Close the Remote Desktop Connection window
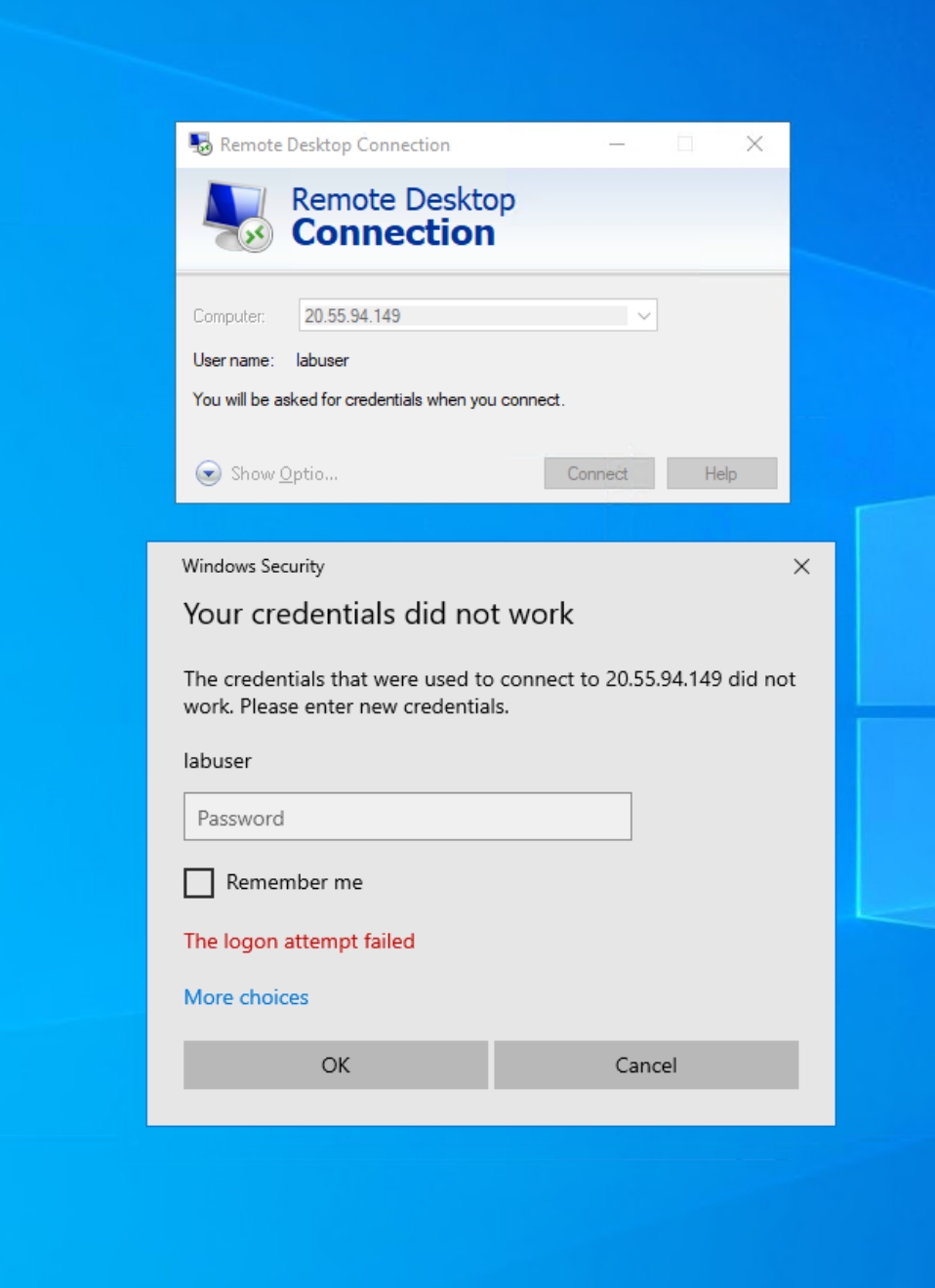Viewport: 935px width, 1288px height. [x=754, y=143]
